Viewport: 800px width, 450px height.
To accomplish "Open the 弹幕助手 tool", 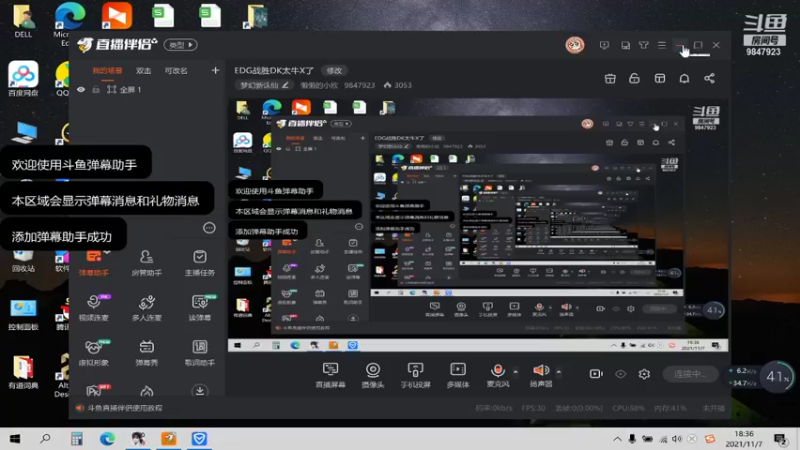I will [94, 263].
